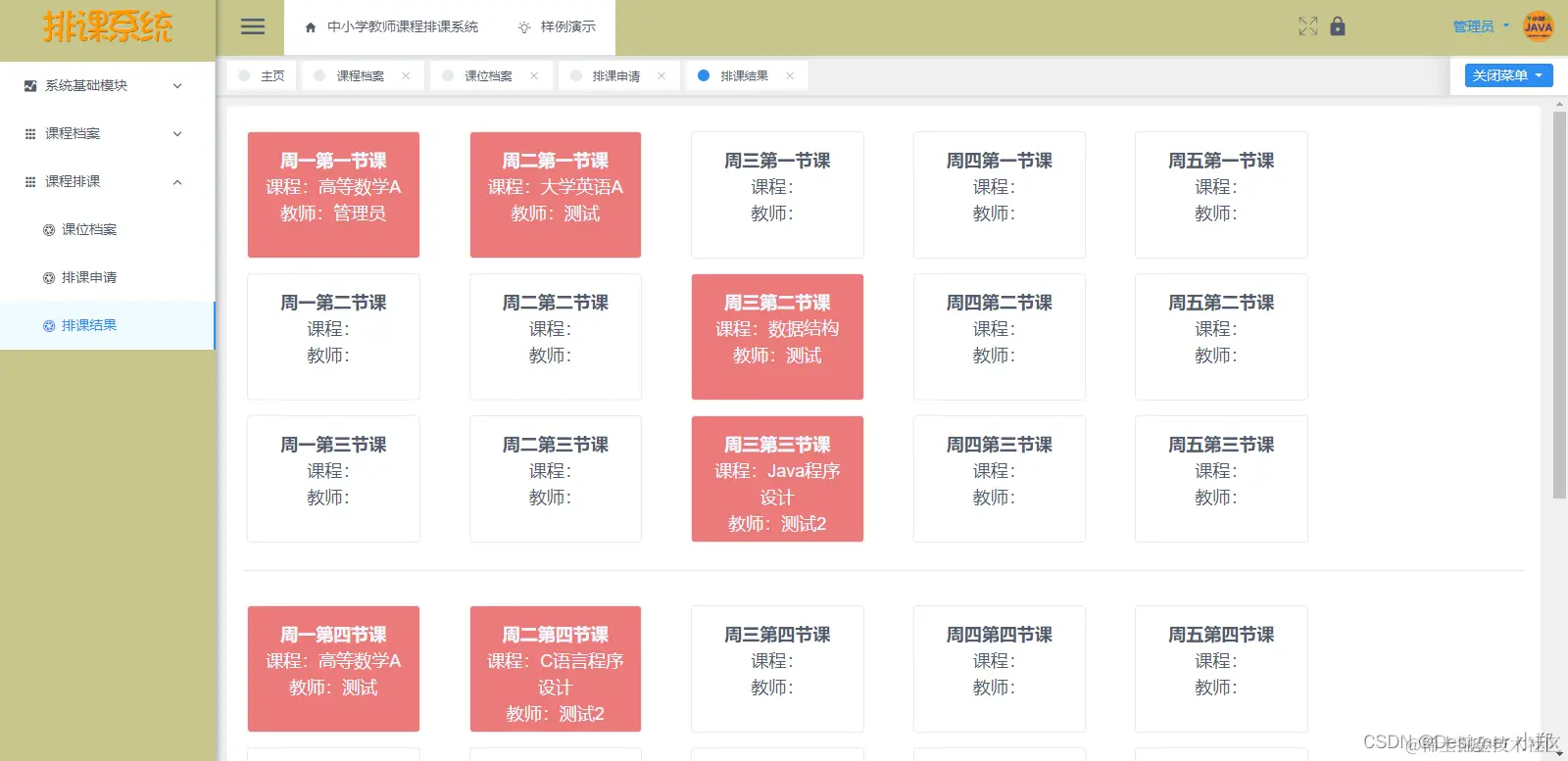The width and height of the screenshot is (1568, 761).
Task: Click the vertical scrollbar thumb
Action: coord(1559,306)
